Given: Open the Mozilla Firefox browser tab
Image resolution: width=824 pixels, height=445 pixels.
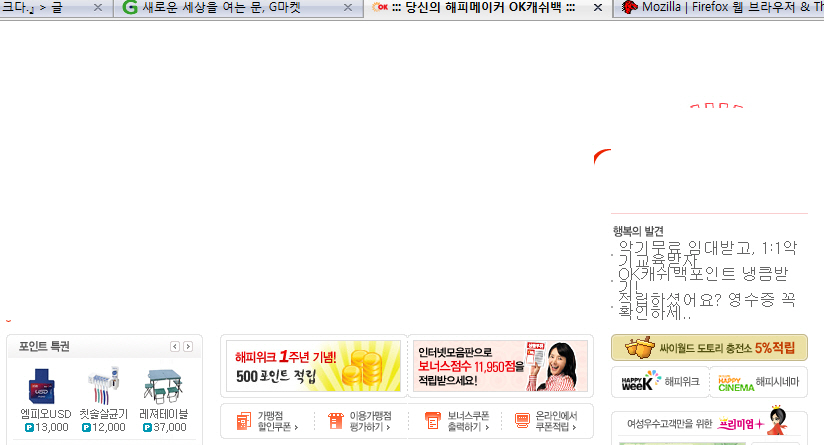Looking at the screenshot, I should click(x=719, y=8).
